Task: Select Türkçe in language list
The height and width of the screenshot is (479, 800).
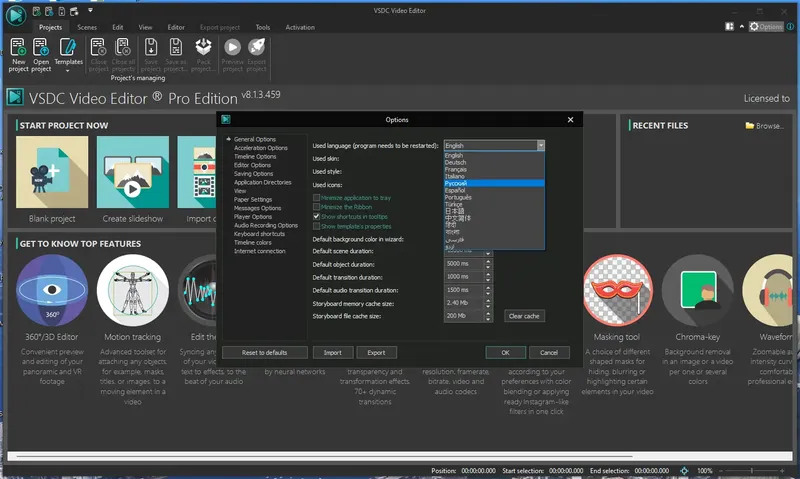Action: click(x=494, y=204)
